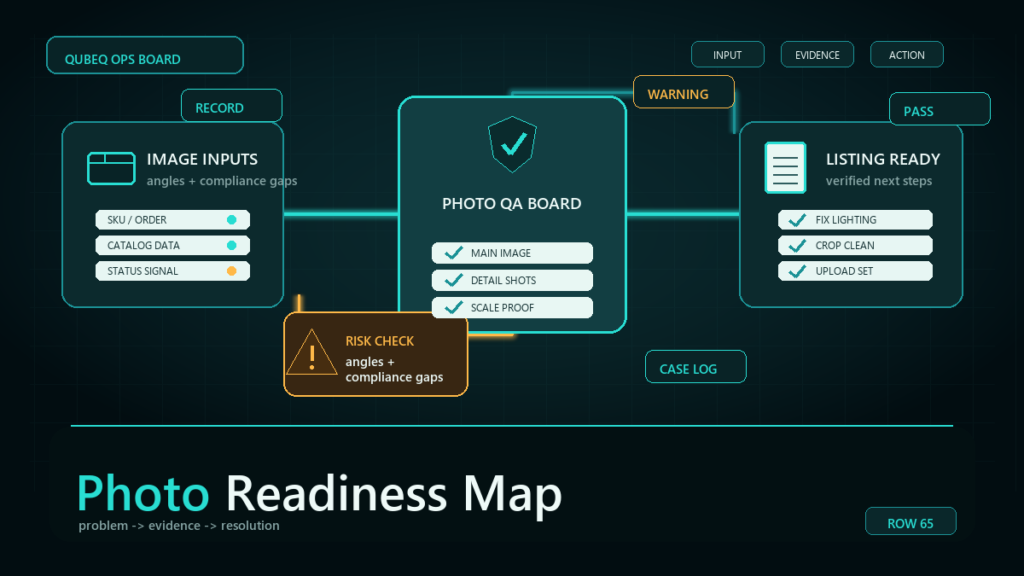Click the RISK CHECK title
1024x576 pixels.
[379, 341]
